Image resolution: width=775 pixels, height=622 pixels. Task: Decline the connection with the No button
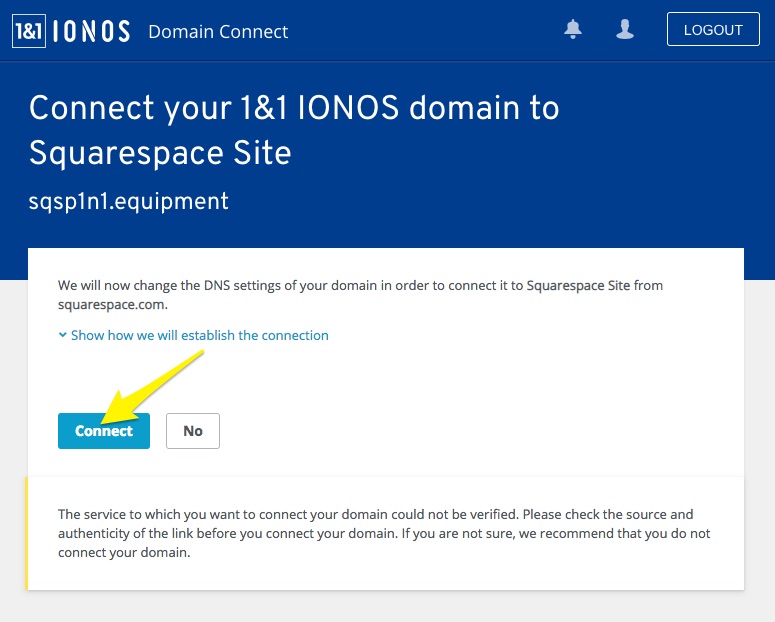coord(193,431)
